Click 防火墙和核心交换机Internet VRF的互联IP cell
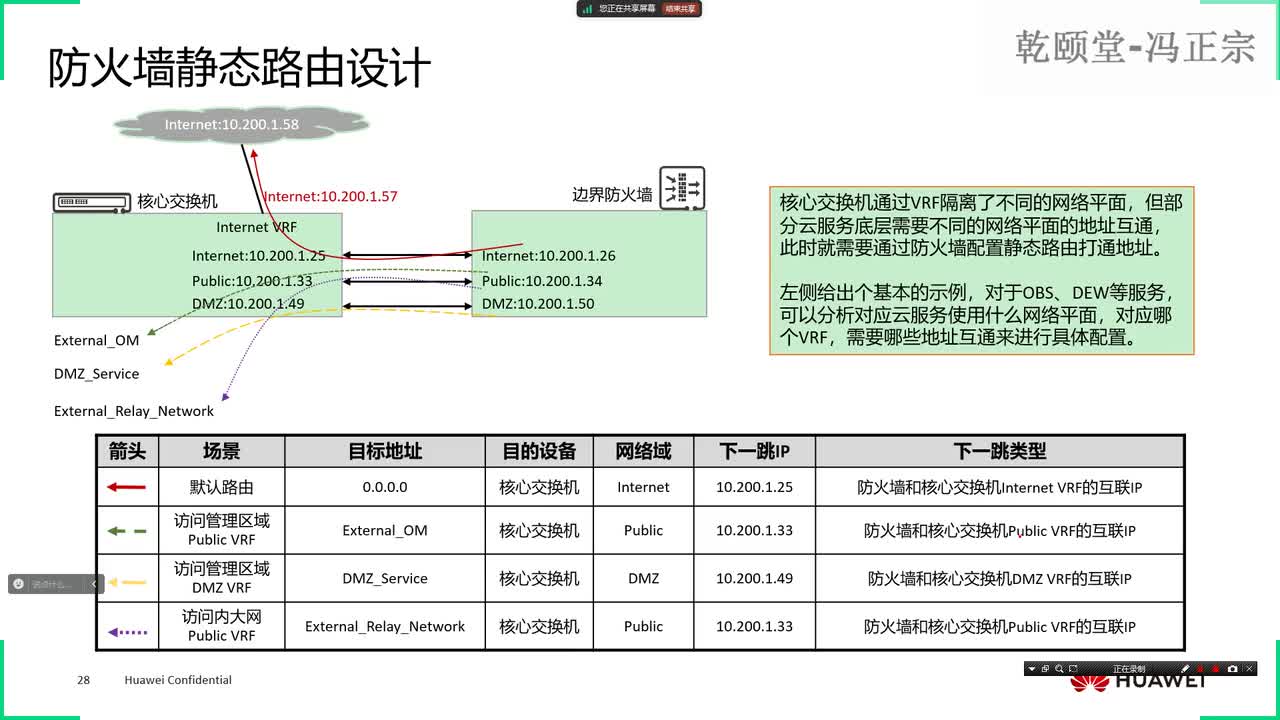 coord(1000,487)
